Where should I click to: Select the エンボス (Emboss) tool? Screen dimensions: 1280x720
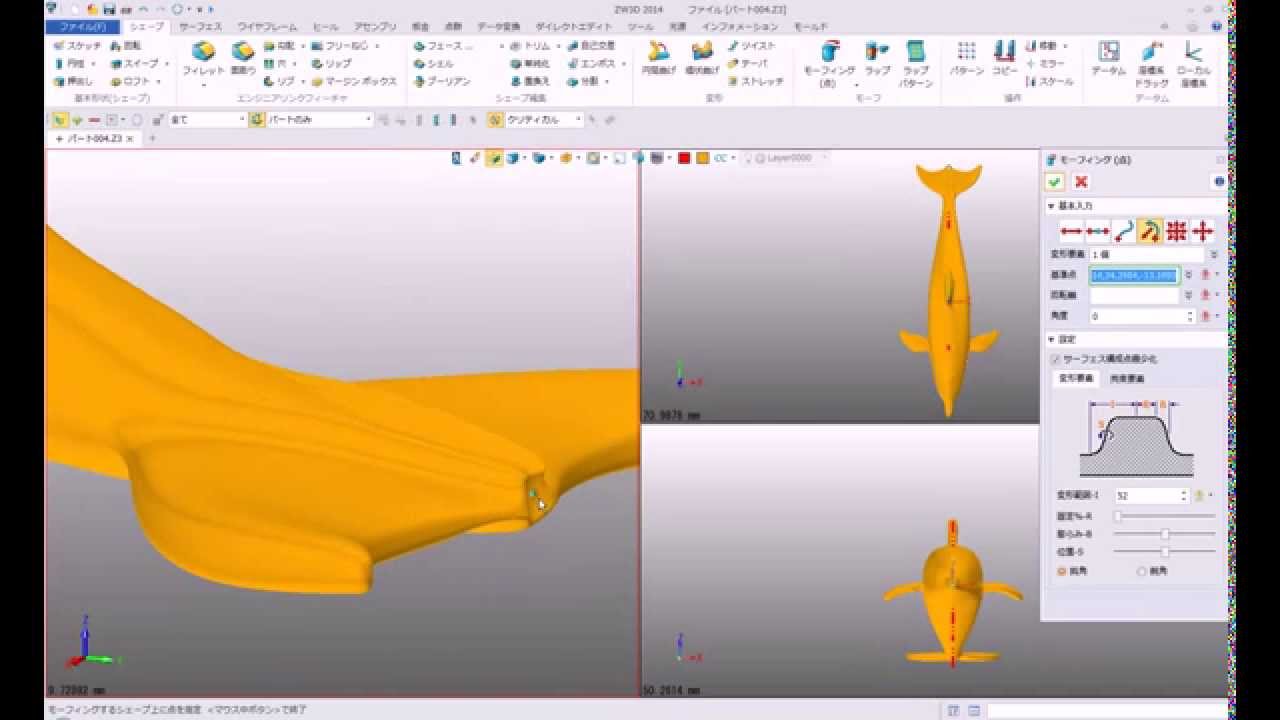[592, 63]
